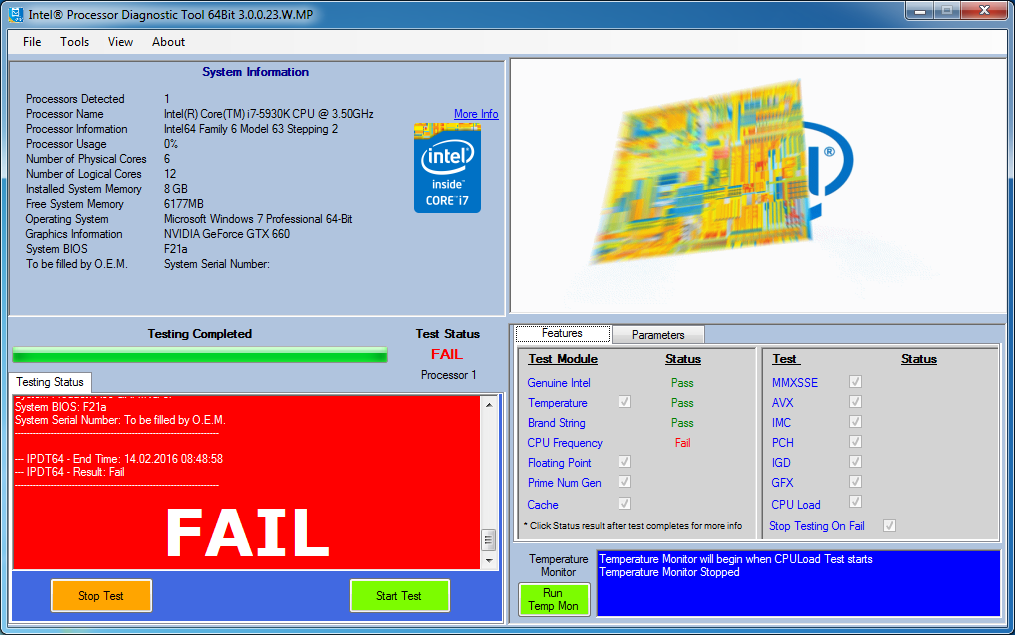Screen dimensions: 1015x635
Task: Click the processor name i7-5930K value
Action: 269,114
